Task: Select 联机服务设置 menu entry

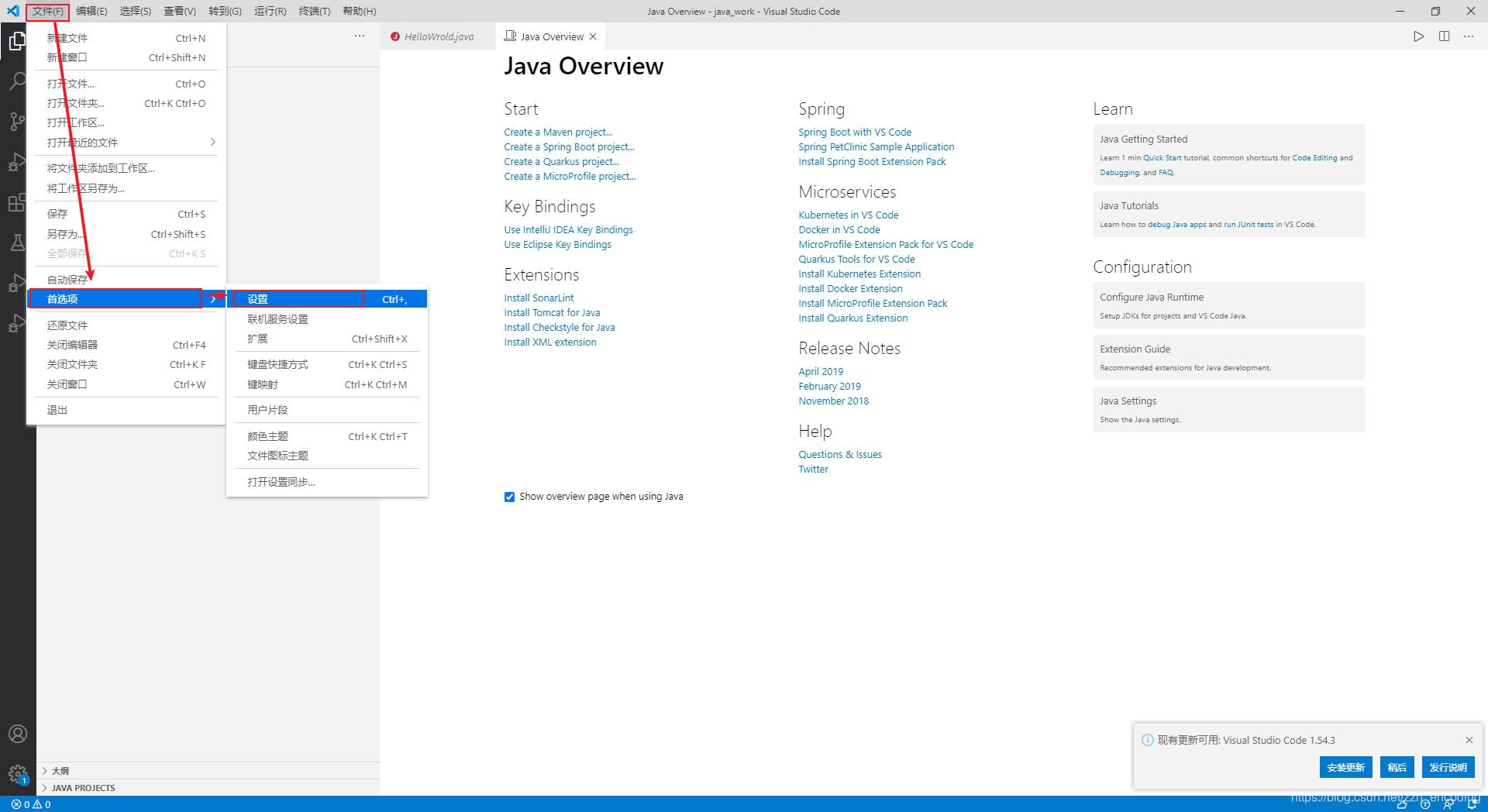Action: click(326, 319)
